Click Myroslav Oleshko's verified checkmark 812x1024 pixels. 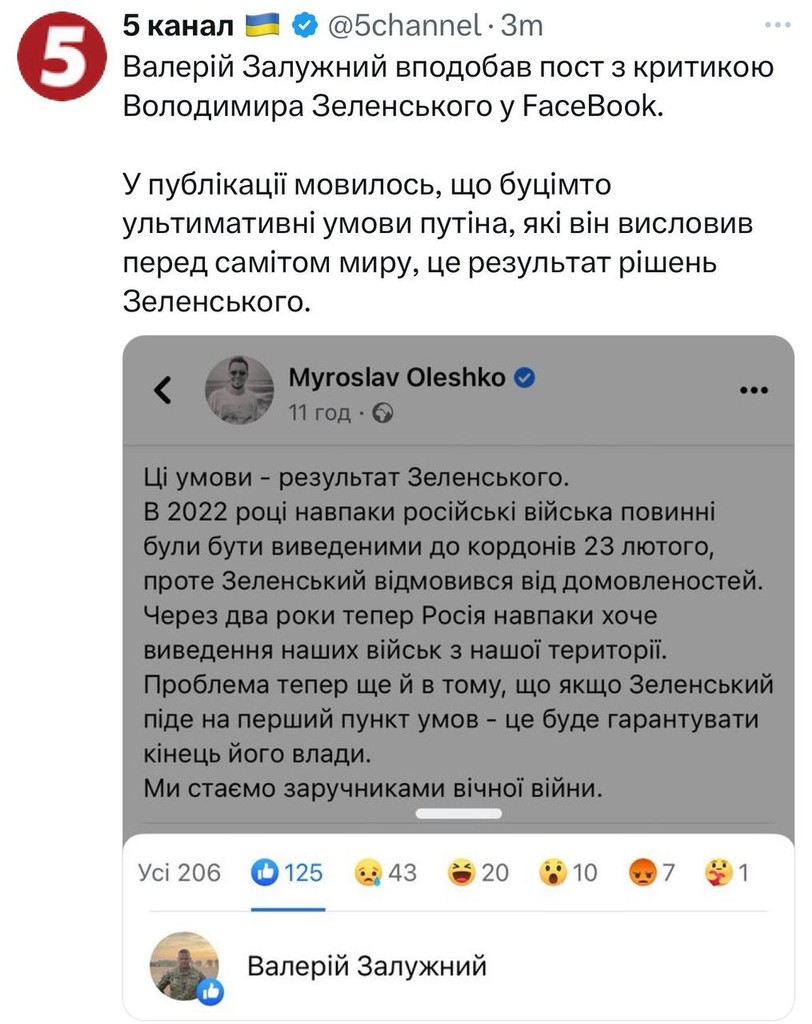tap(523, 379)
